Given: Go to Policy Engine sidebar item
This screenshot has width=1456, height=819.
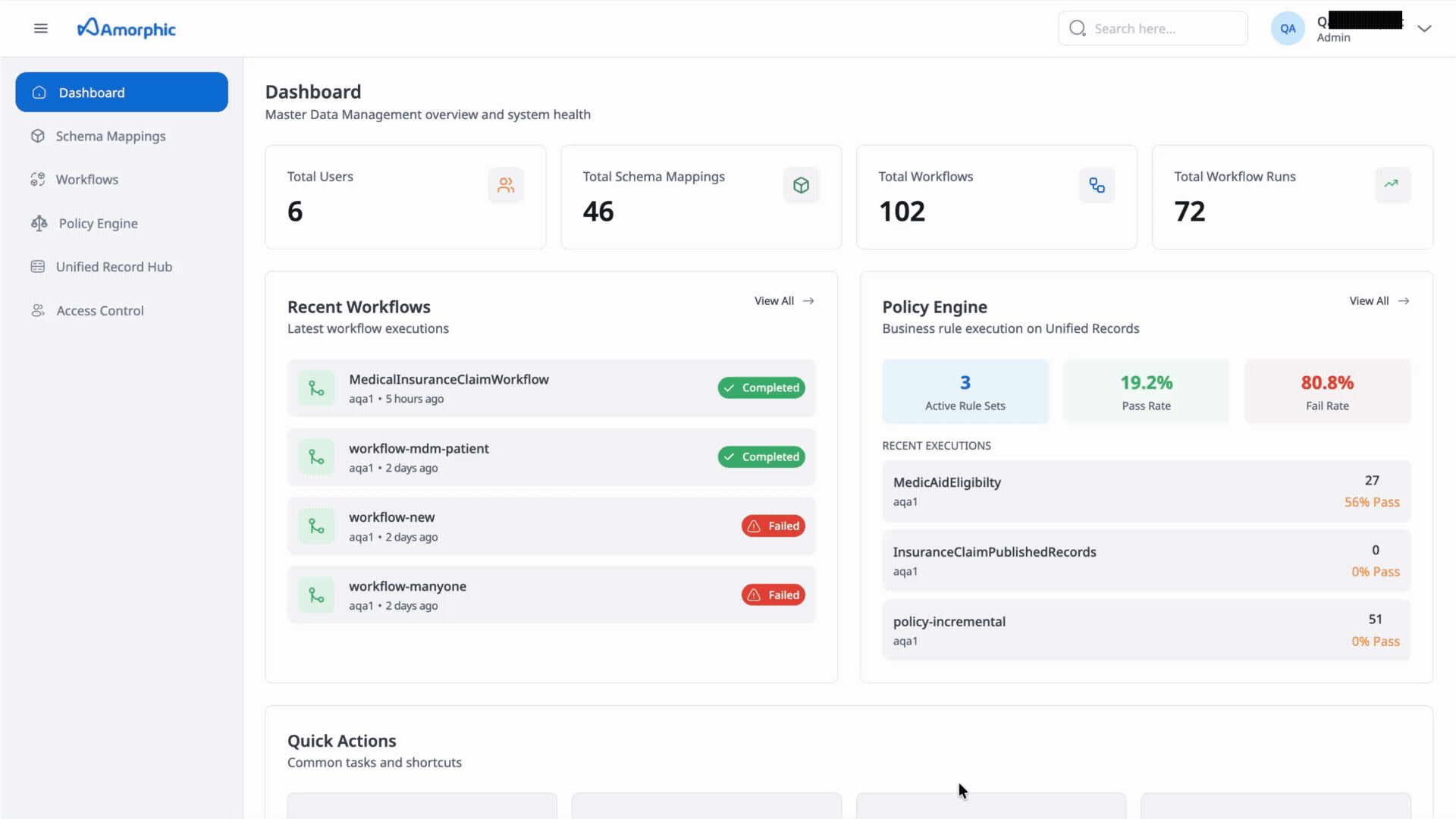Looking at the screenshot, I should [x=98, y=224].
